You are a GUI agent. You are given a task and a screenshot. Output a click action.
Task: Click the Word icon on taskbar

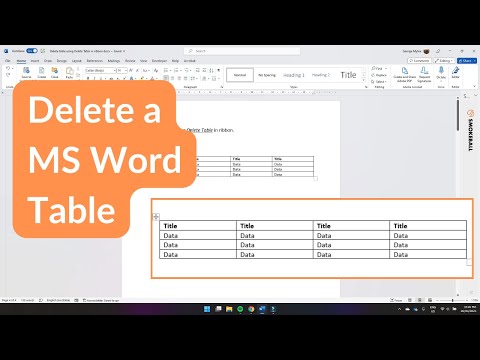[262, 309]
